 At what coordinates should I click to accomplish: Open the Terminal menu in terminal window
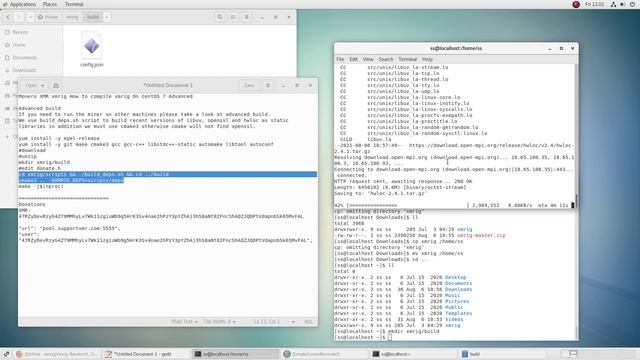pos(407,59)
